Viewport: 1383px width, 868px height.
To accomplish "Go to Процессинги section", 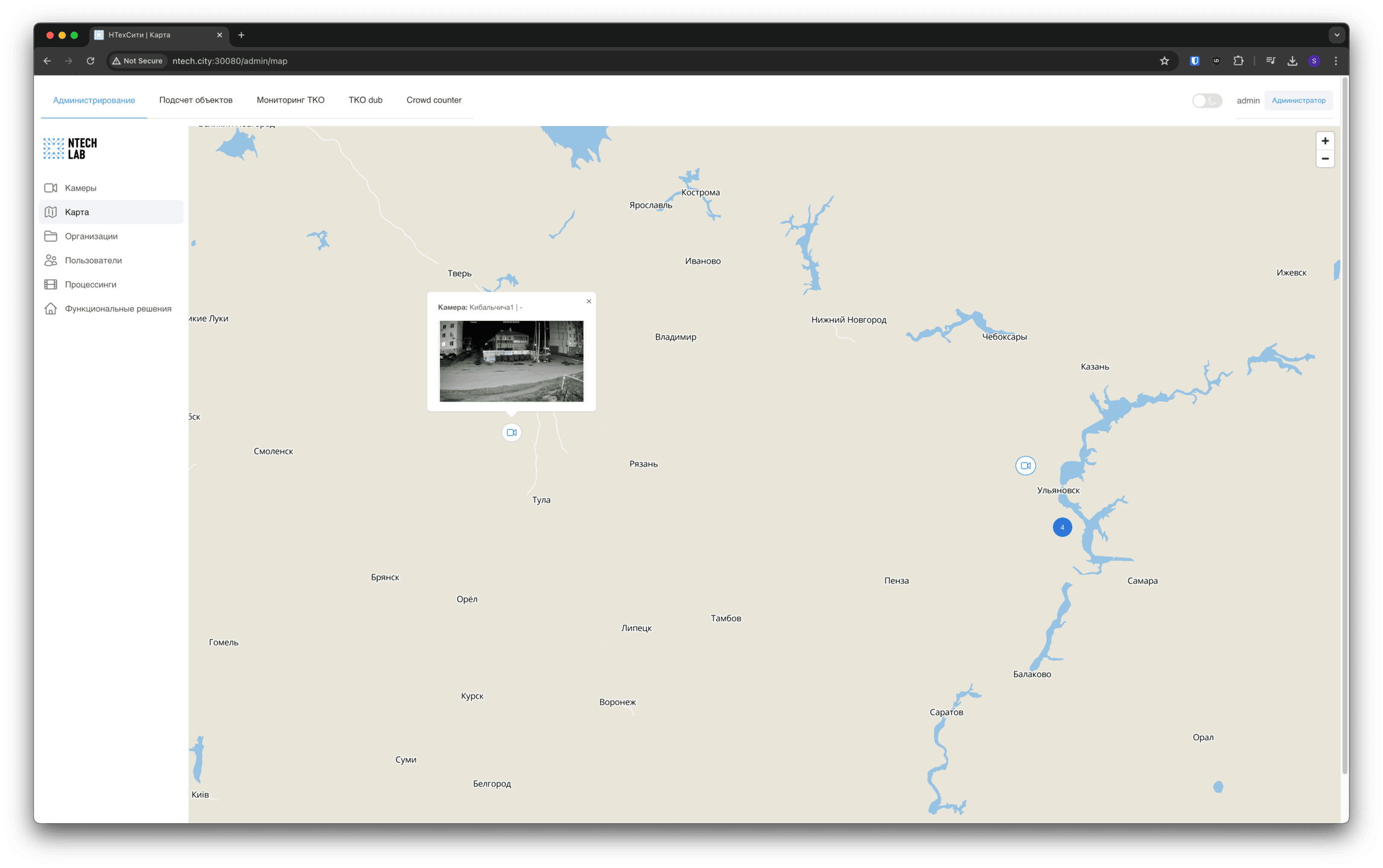I will pos(91,285).
